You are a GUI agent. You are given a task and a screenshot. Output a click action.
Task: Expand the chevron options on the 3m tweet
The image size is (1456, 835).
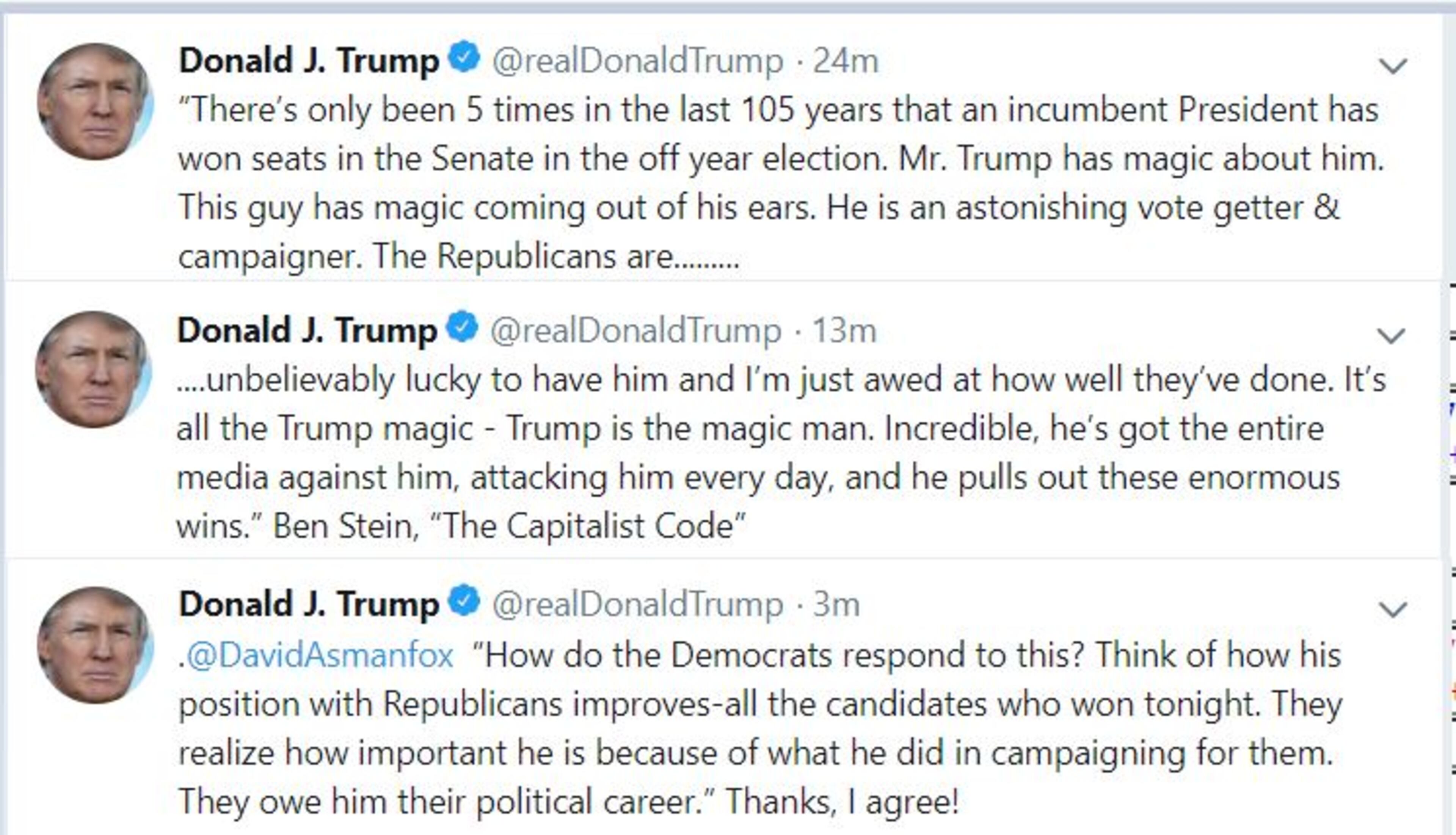(1393, 609)
